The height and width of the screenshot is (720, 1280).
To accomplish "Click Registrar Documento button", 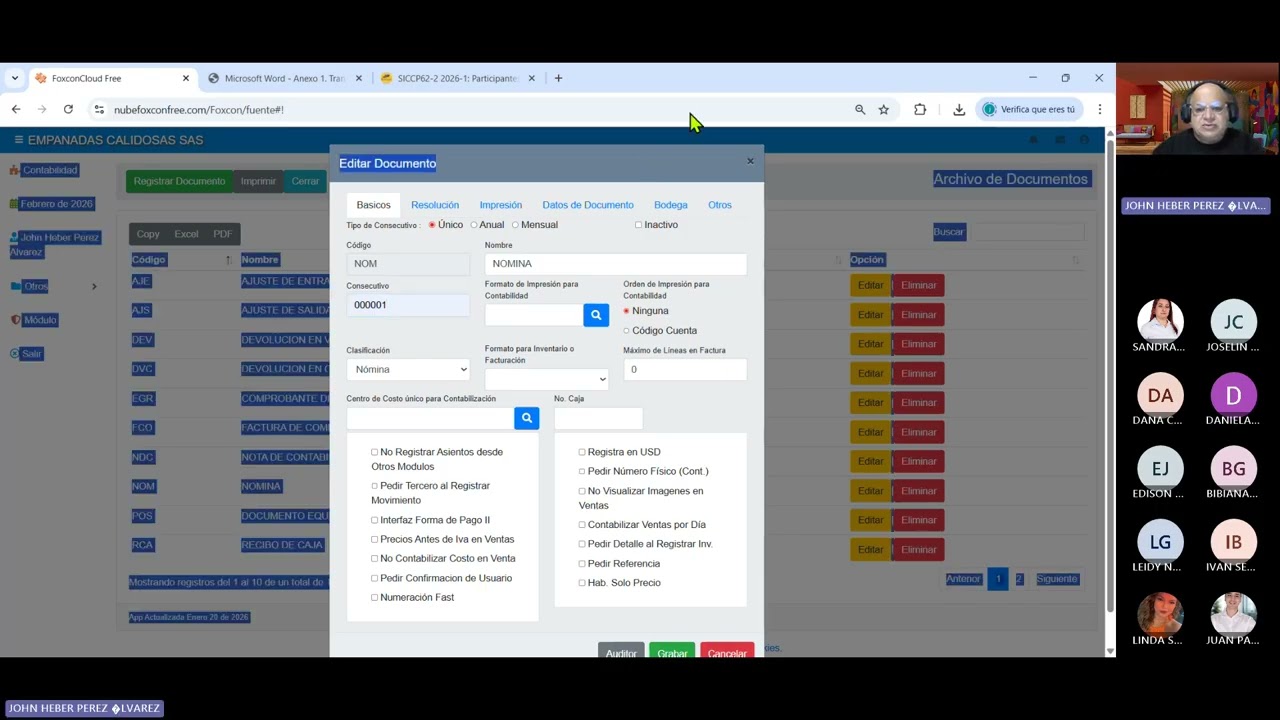I will pyautogui.click(x=180, y=181).
